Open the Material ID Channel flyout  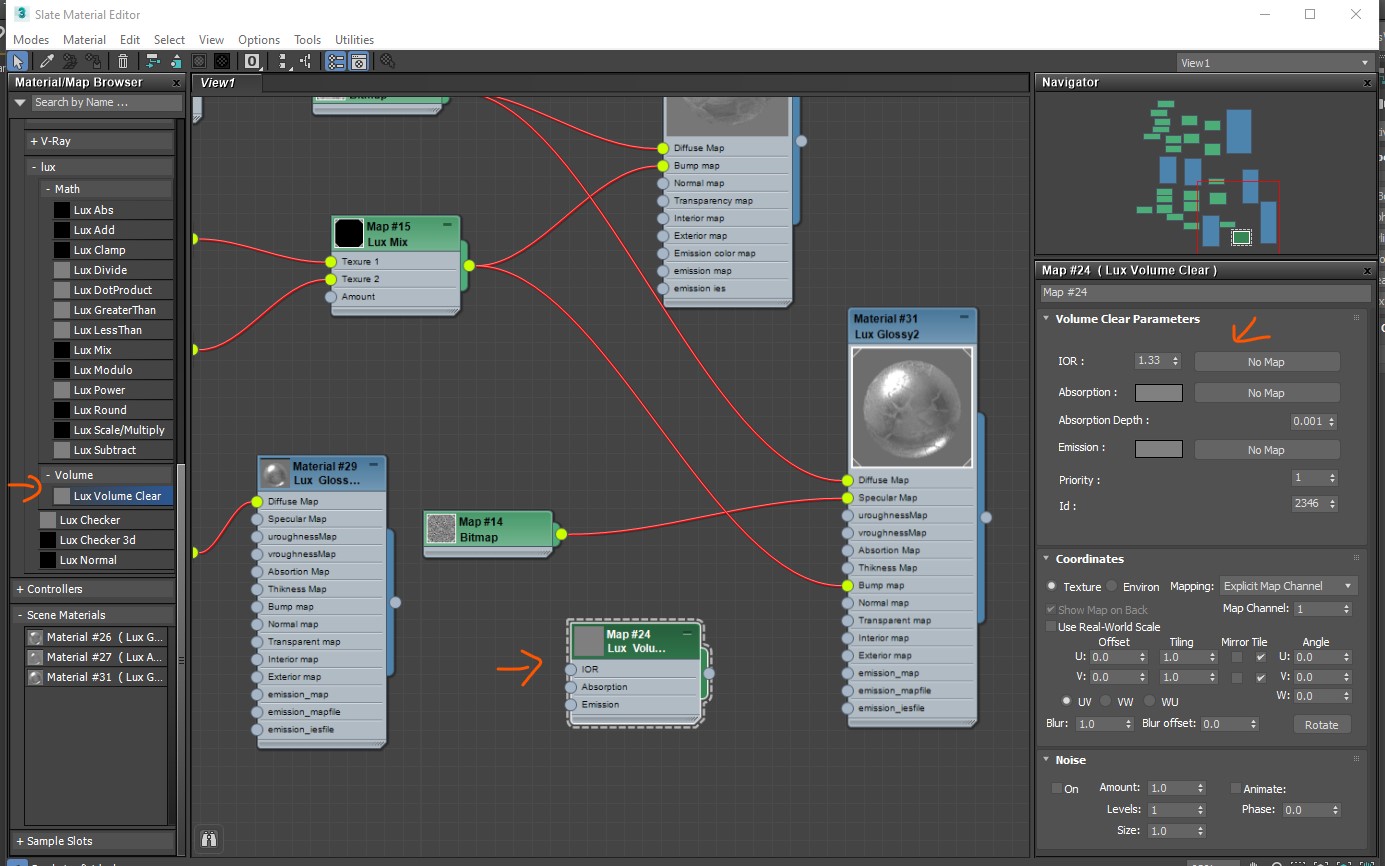tap(252, 61)
